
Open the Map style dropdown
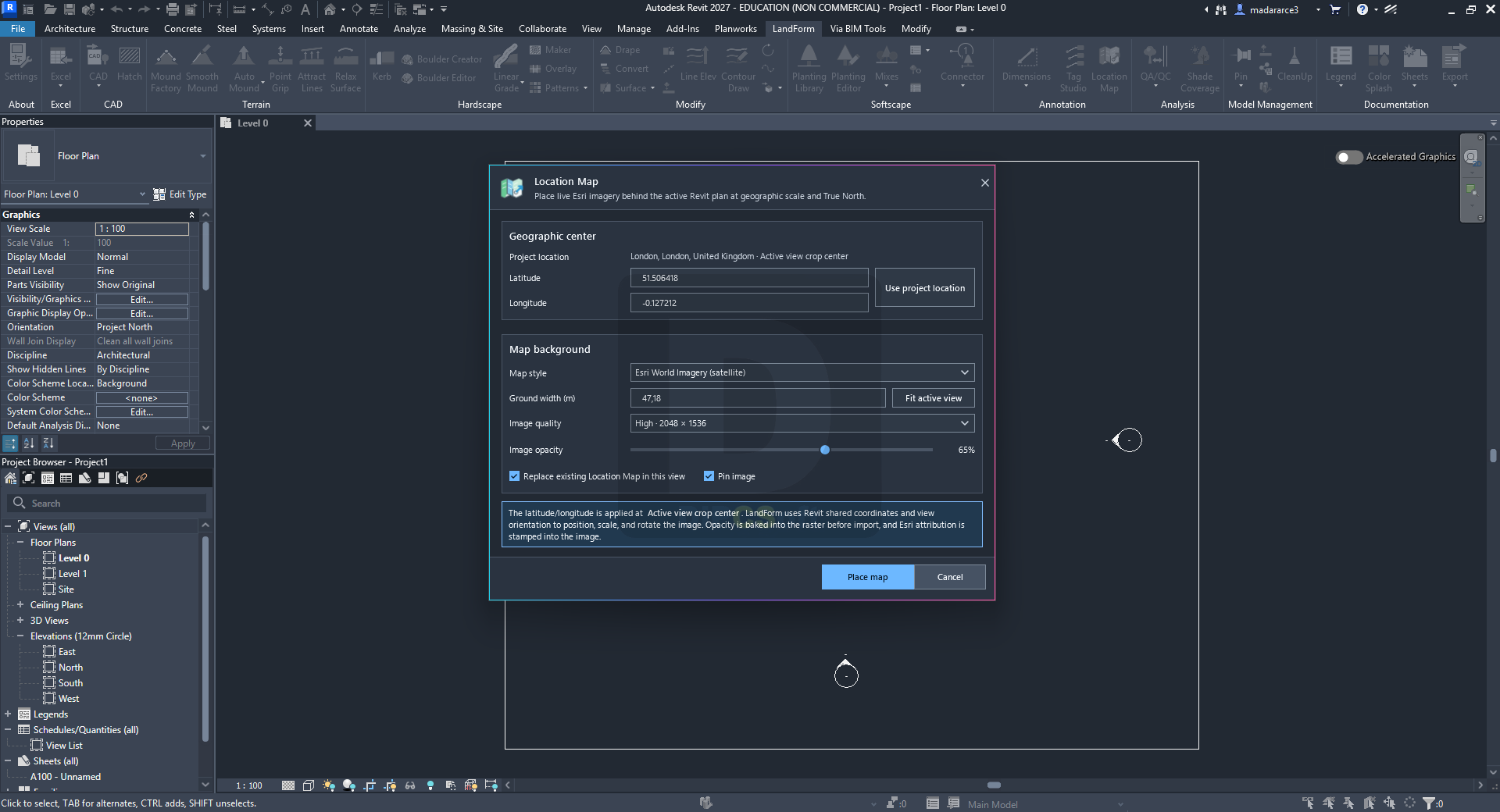click(802, 372)
